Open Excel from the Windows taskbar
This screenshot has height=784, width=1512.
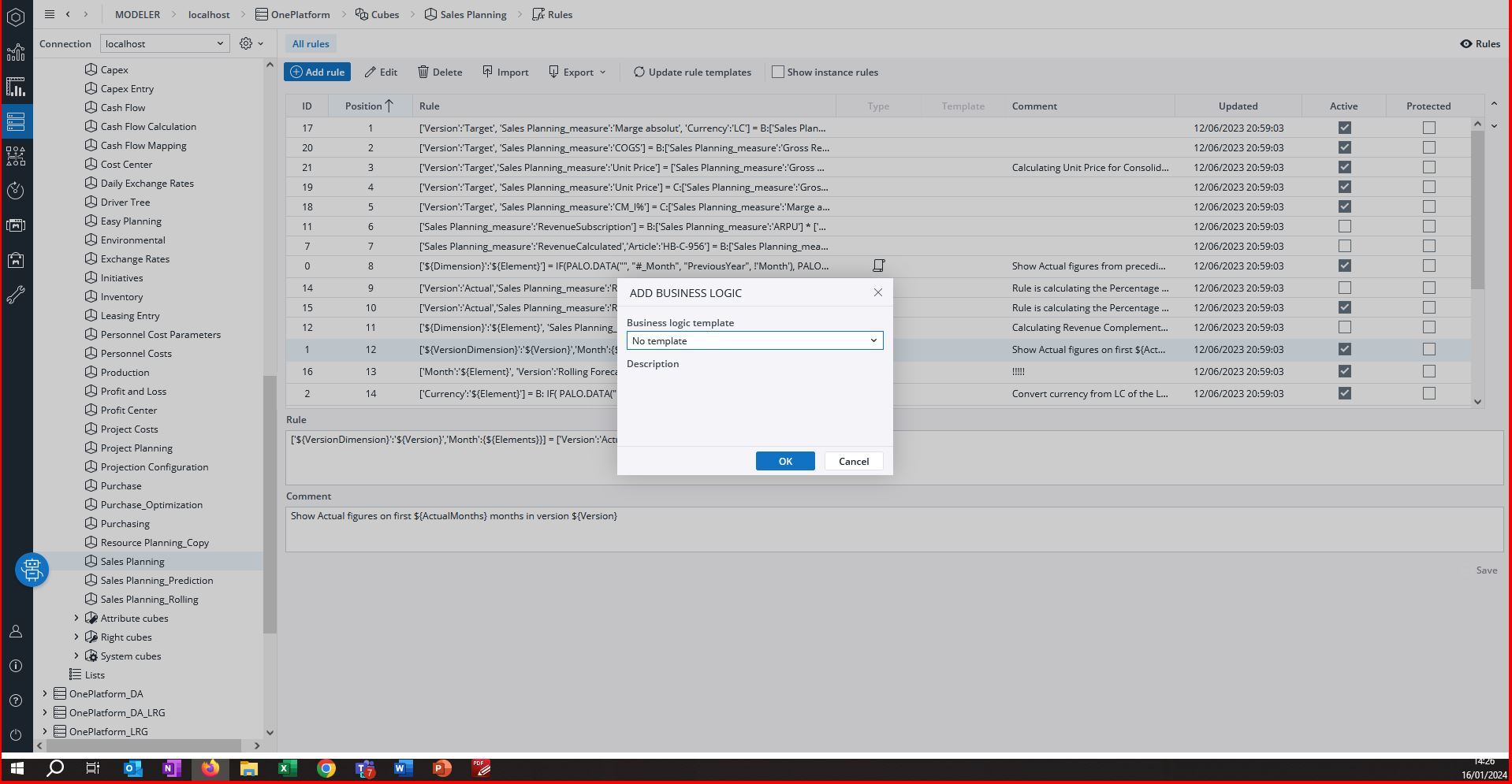pyautogui.click(x=287, y=768)
